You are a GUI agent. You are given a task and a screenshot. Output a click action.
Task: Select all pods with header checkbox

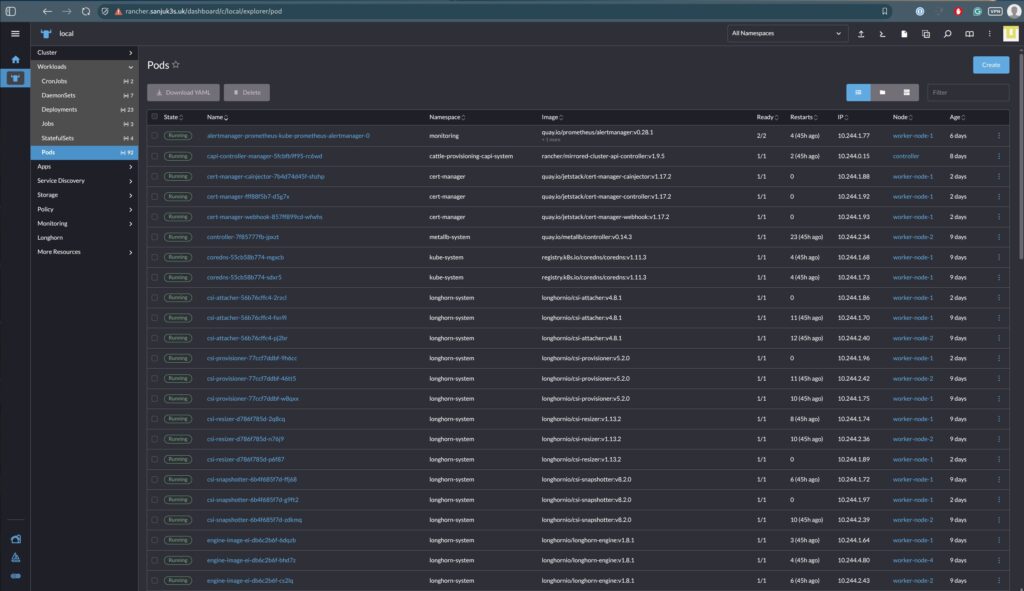pos(155,117)
